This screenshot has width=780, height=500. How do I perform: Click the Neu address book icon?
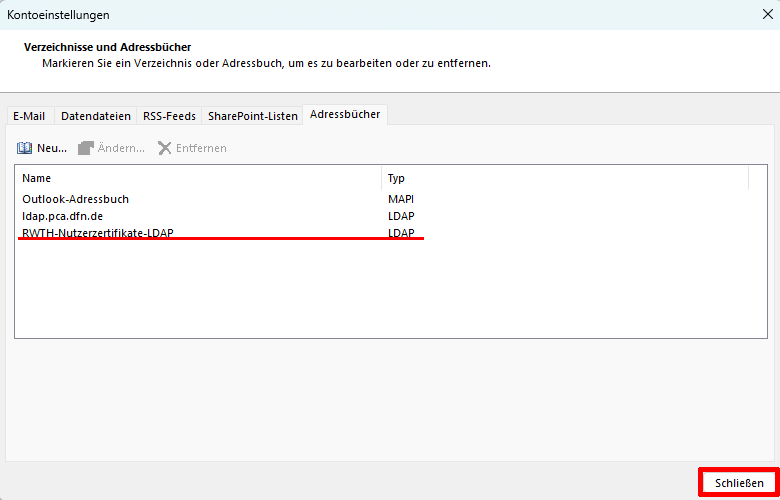click(24, 148)
